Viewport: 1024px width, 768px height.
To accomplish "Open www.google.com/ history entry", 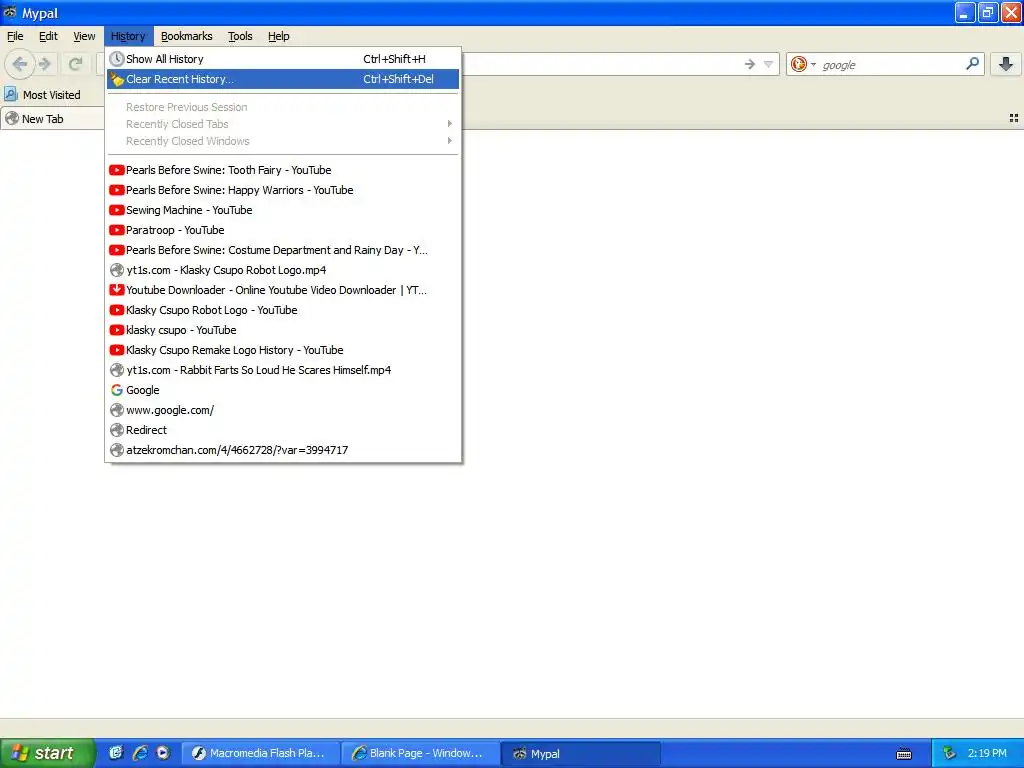I will click(283, 410).
